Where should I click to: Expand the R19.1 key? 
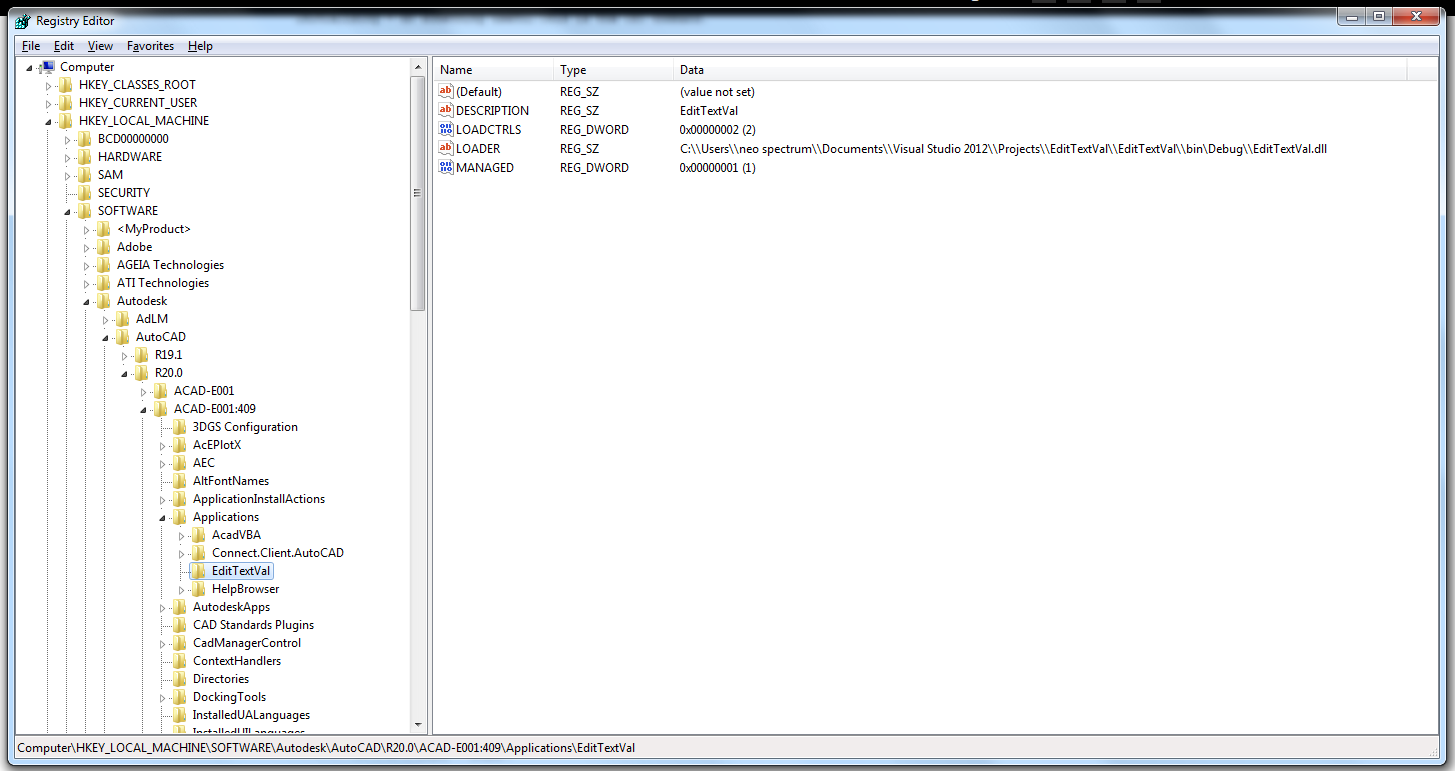pyautogui.click(x=124, y=355)
